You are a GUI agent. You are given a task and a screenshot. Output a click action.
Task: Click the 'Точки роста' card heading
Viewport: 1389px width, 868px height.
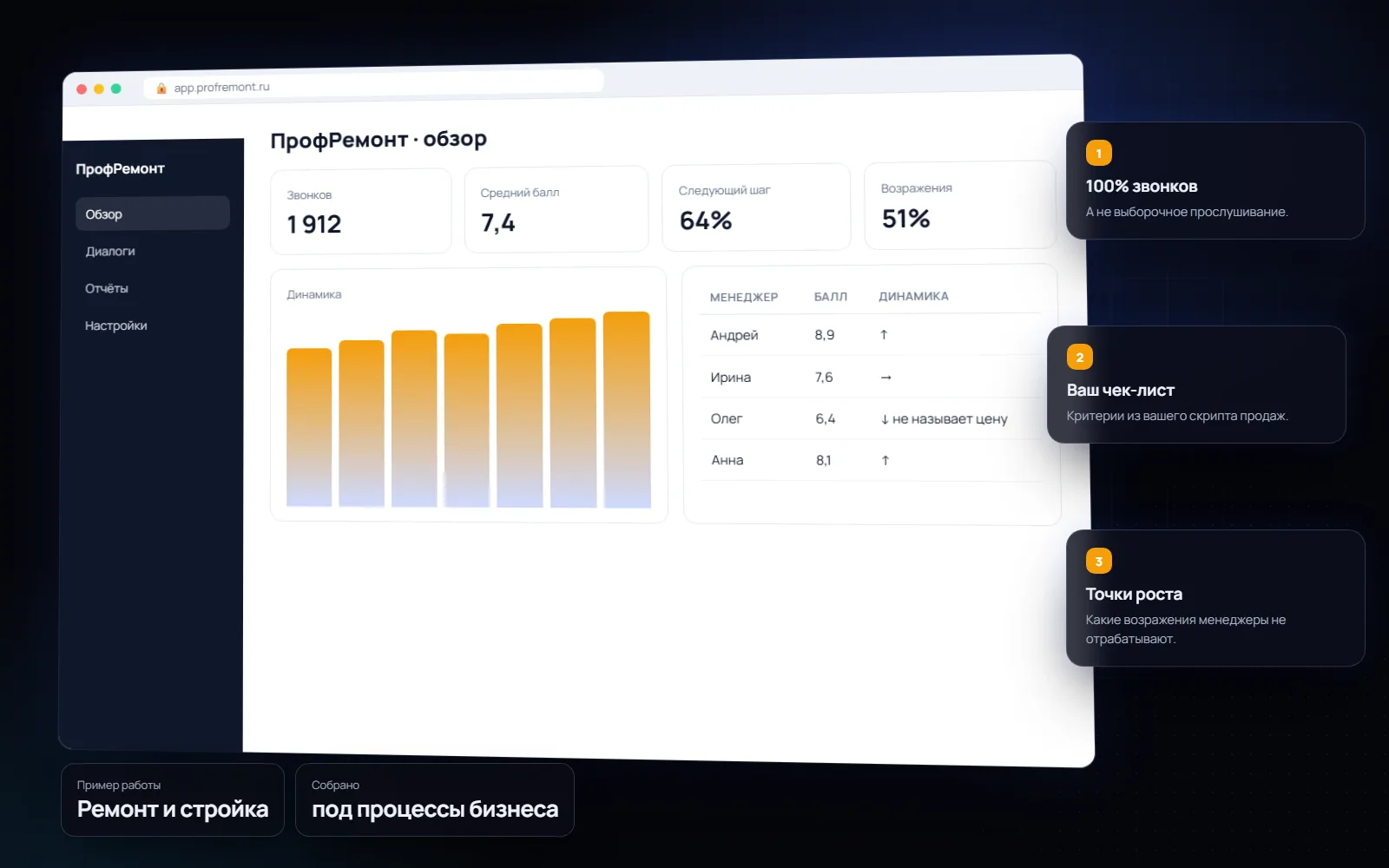[1134, 595]
